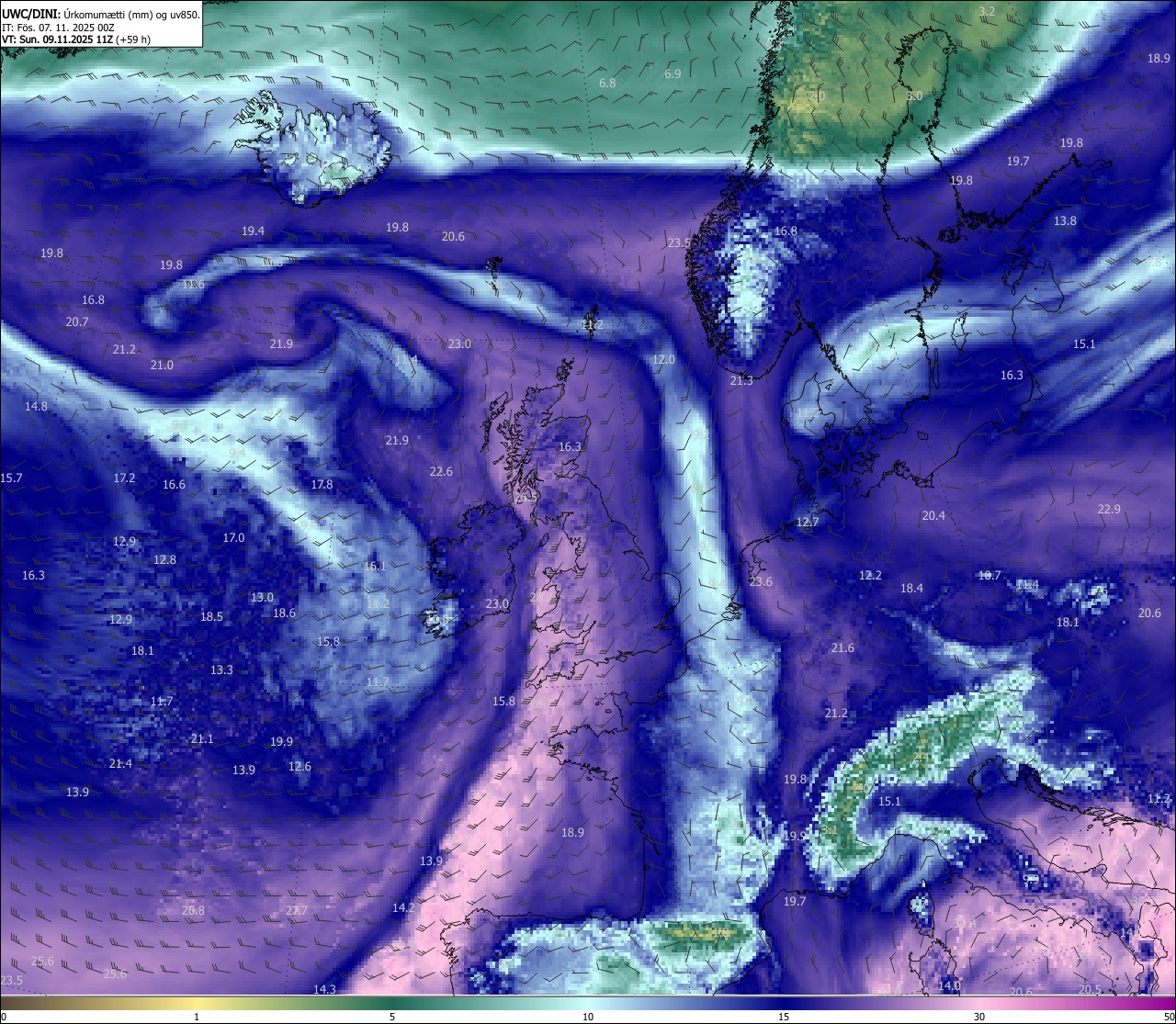Click the 10 tick on the color scale
The height and width of the screenshot is (1024, 1176).
click(x=587, y=1017)
